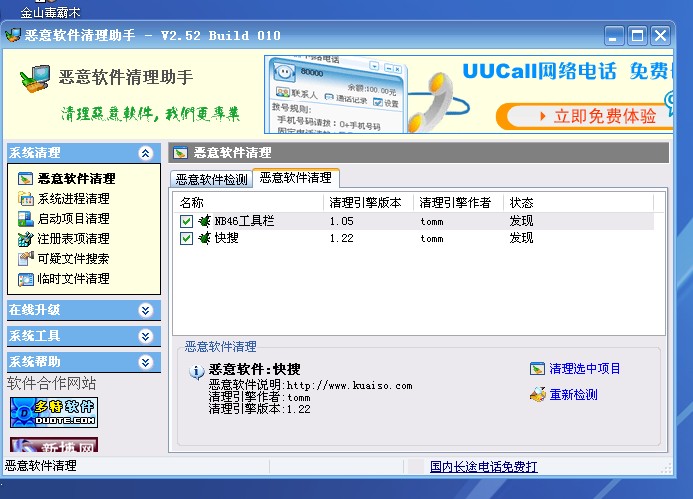Click version 1.22 in the 快搜 table row
Image resolution: width=693 pixels, height=499 pixels.
(342, 239)
